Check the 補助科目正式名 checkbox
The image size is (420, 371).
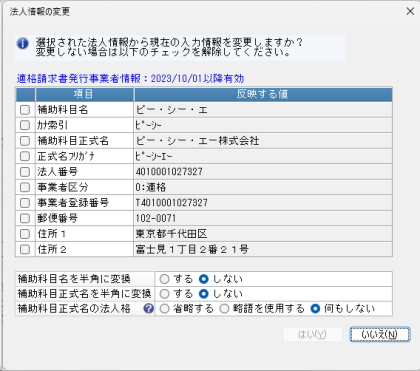tap(25, 141)
